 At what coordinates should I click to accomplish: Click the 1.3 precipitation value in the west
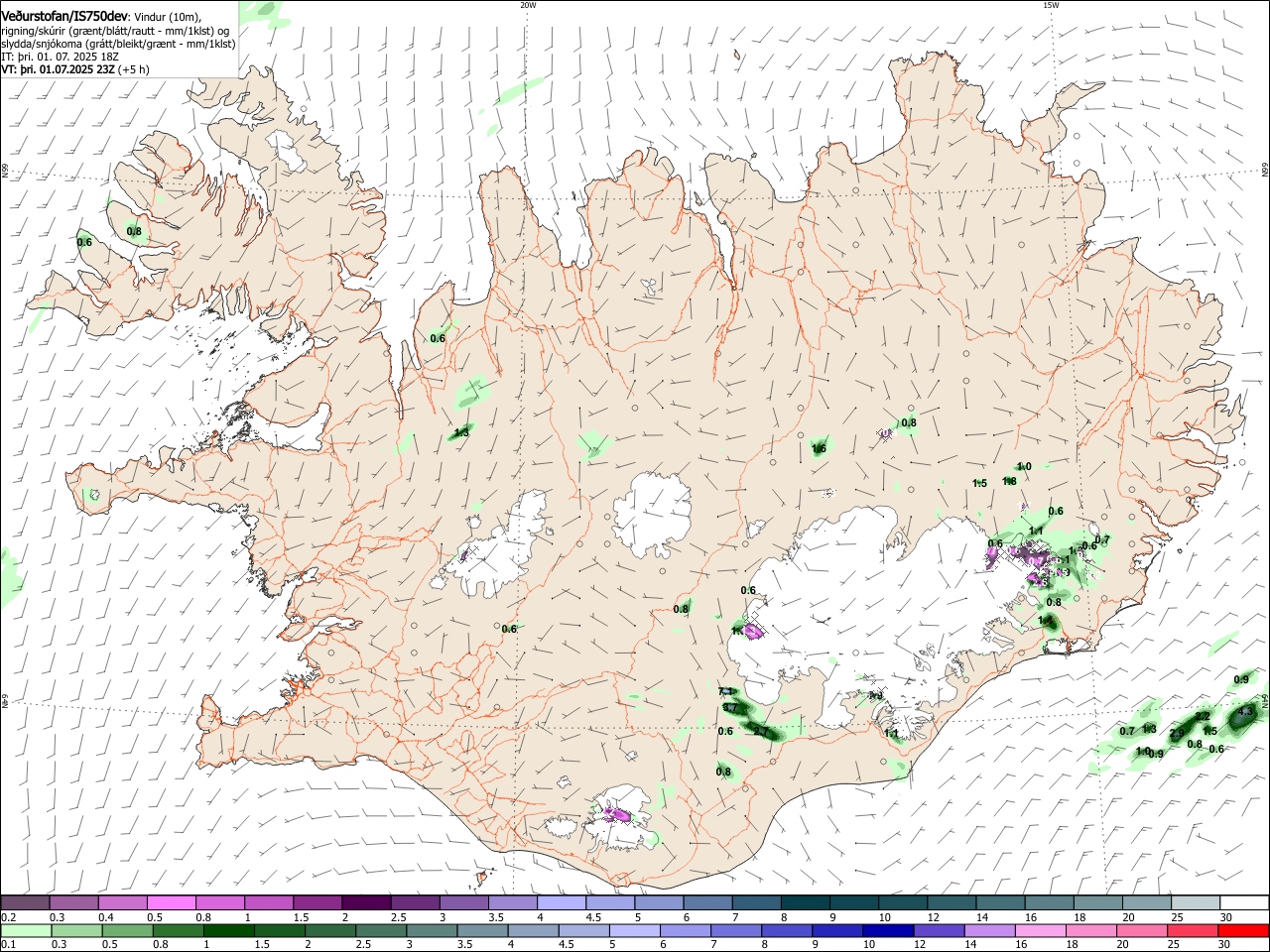pos(461,432)
